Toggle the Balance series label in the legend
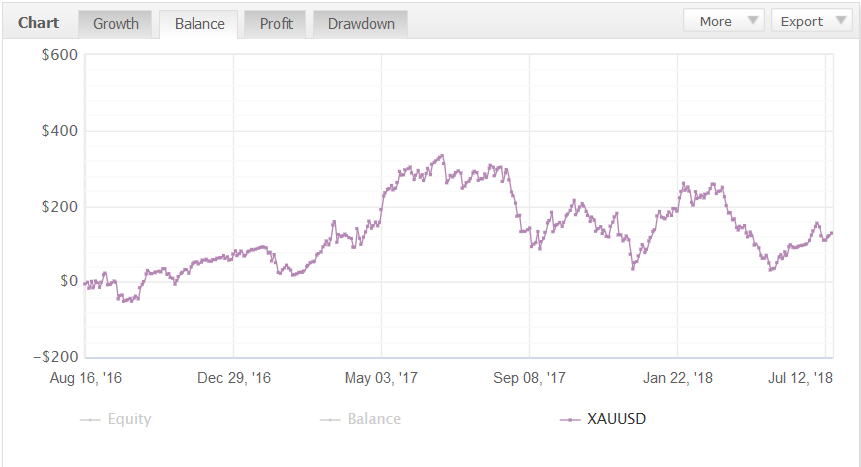The width and height of the screenshot is (861, 467). click(x=374, y=419)
